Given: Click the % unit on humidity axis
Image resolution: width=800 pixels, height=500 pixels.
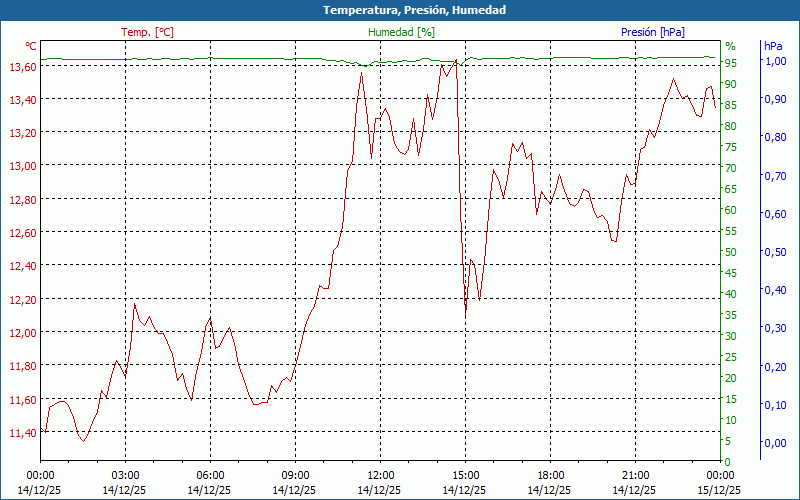Looking at the screenshot, I should pos(730,46).
